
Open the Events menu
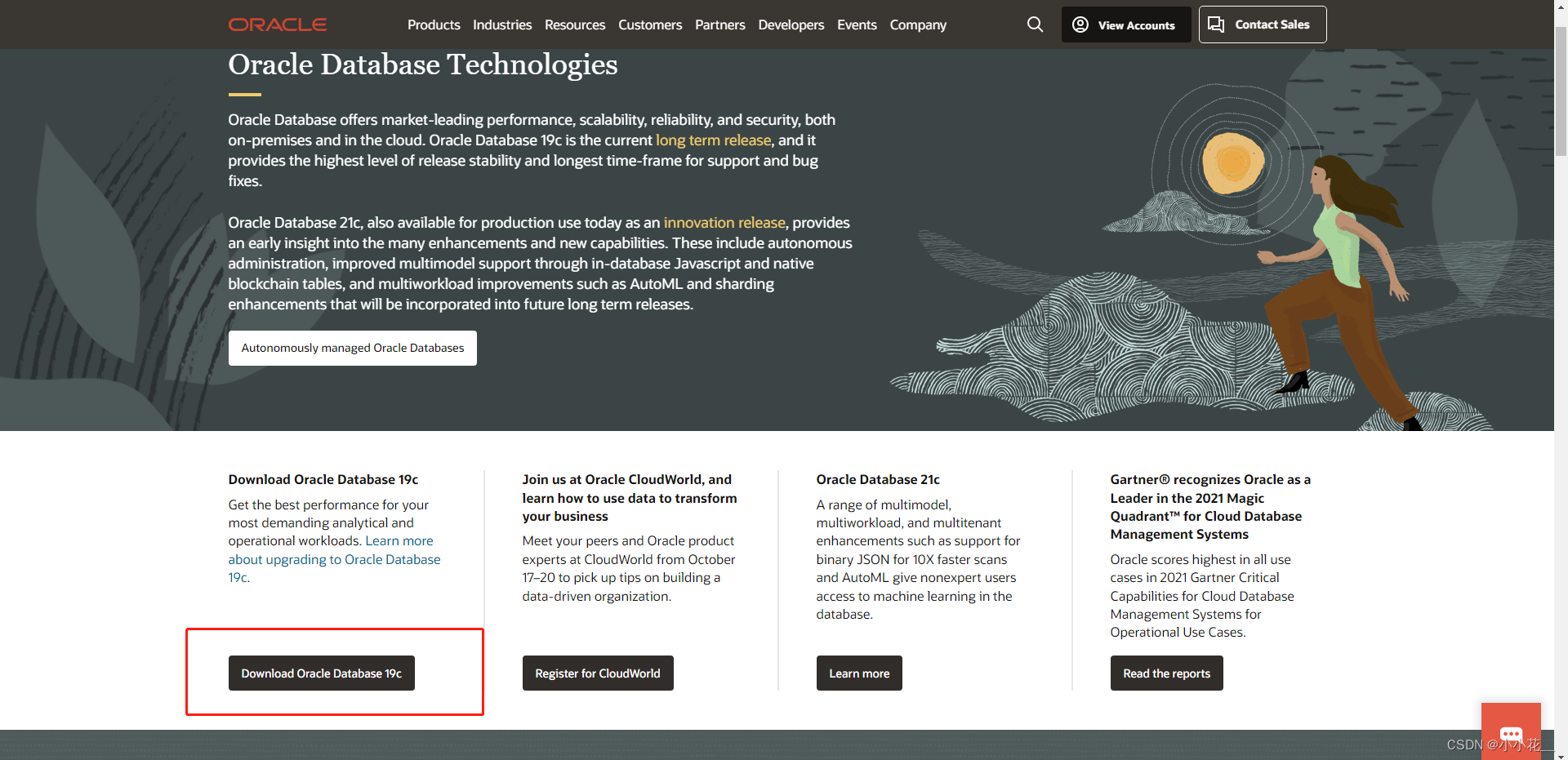tap(857, 25)
